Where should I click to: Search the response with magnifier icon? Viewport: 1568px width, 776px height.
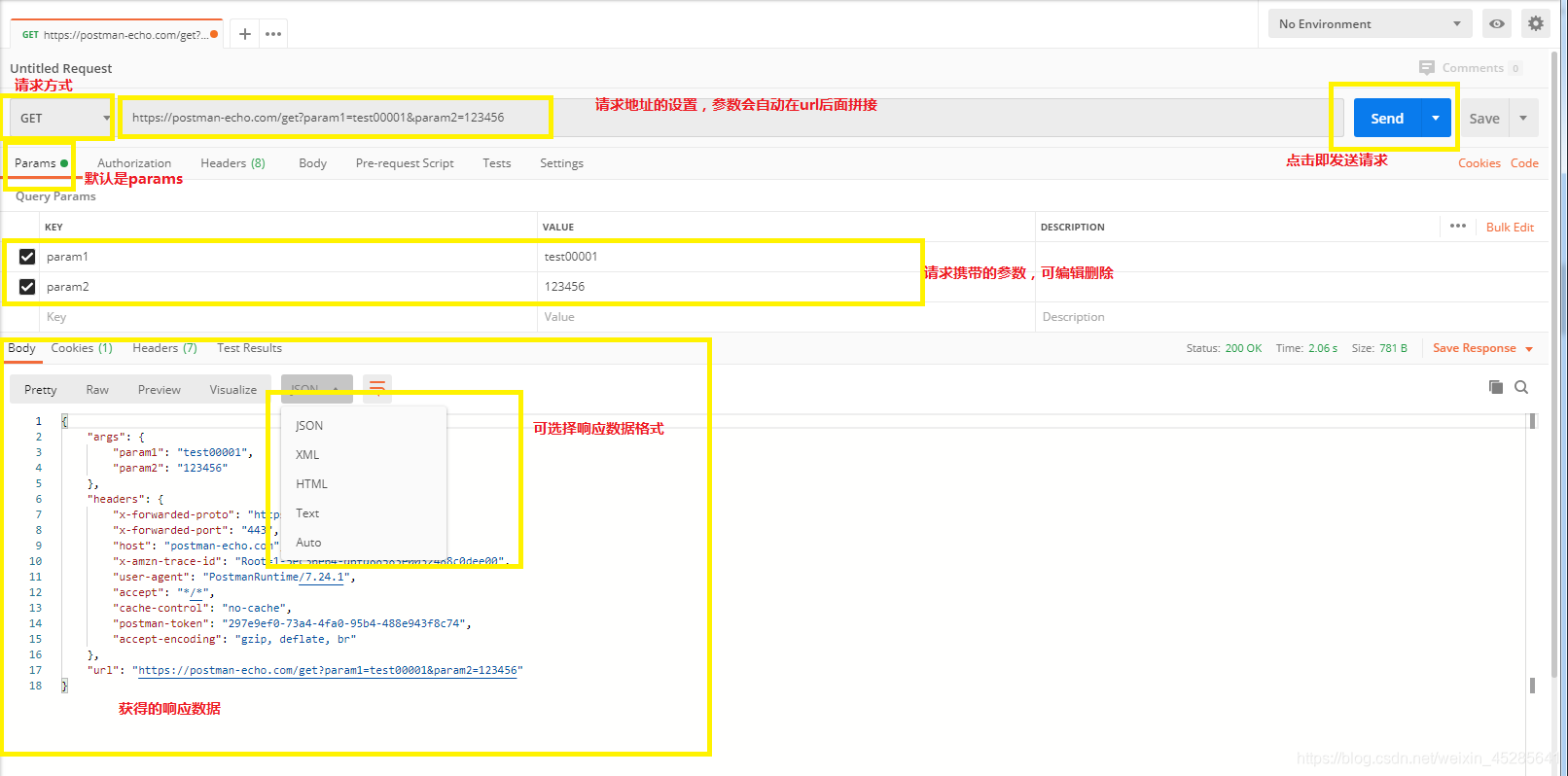1521,387
